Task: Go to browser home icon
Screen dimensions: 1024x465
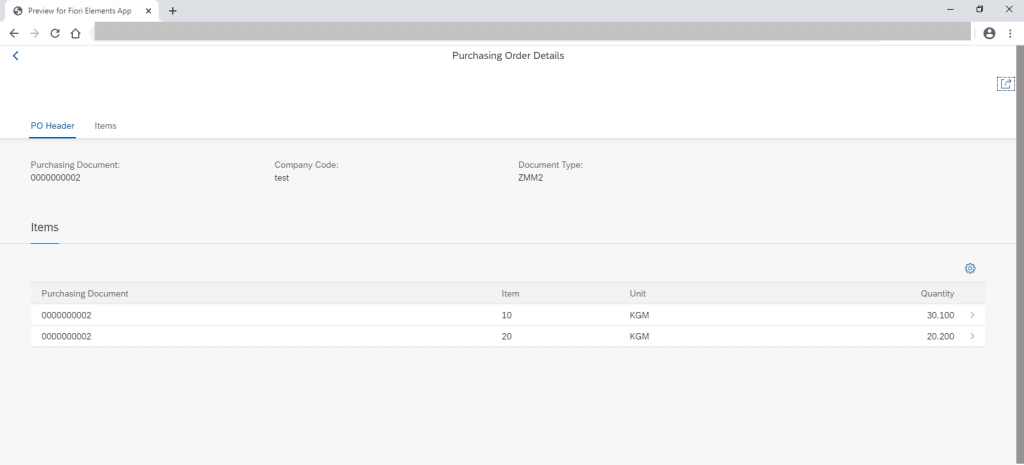Action: tap(76, 33)
